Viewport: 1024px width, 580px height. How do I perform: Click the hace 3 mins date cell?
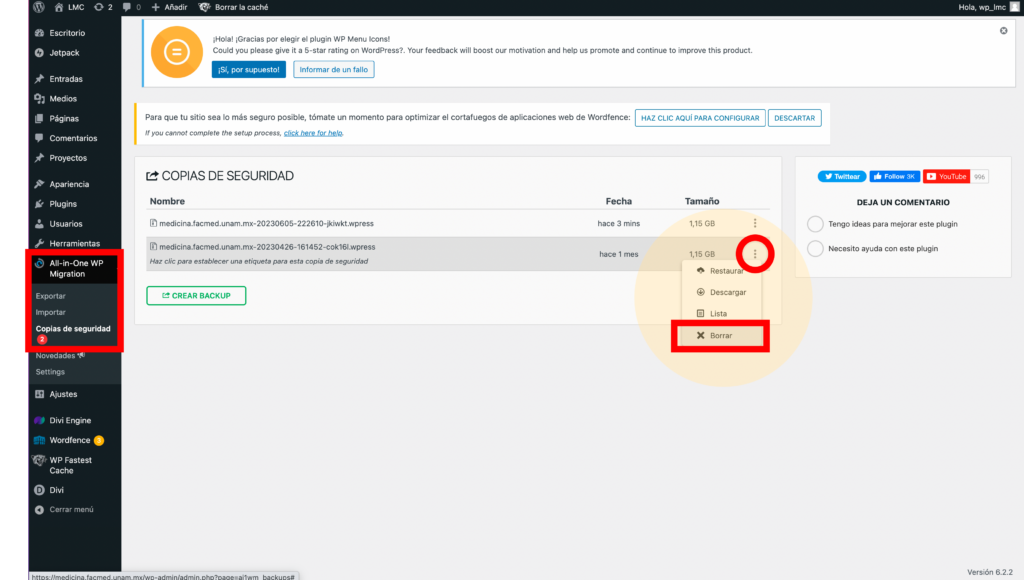point(618,223)
